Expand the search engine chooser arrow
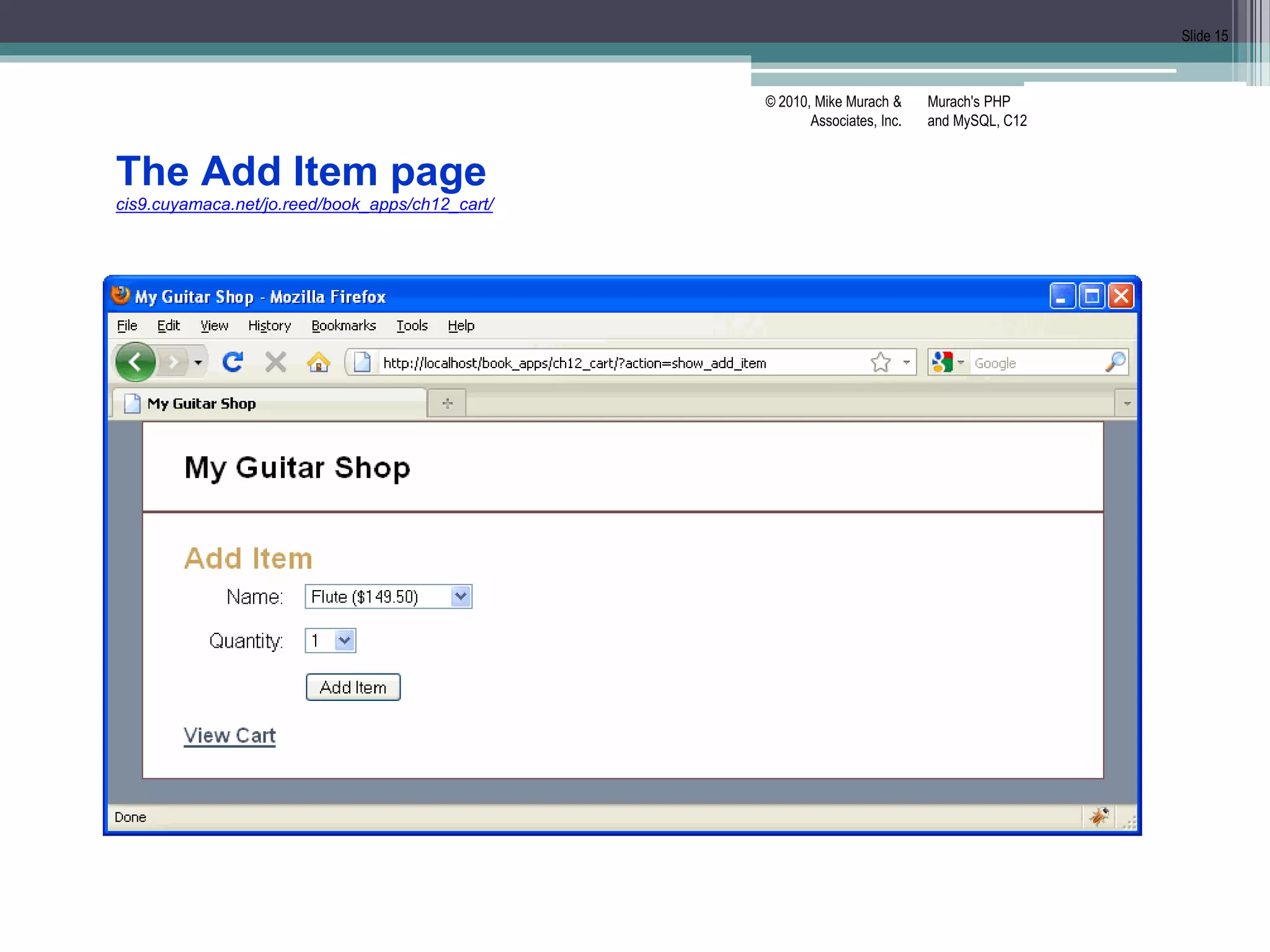The width and height of the screenshot is (1270, 952). [x=961, y=362]
